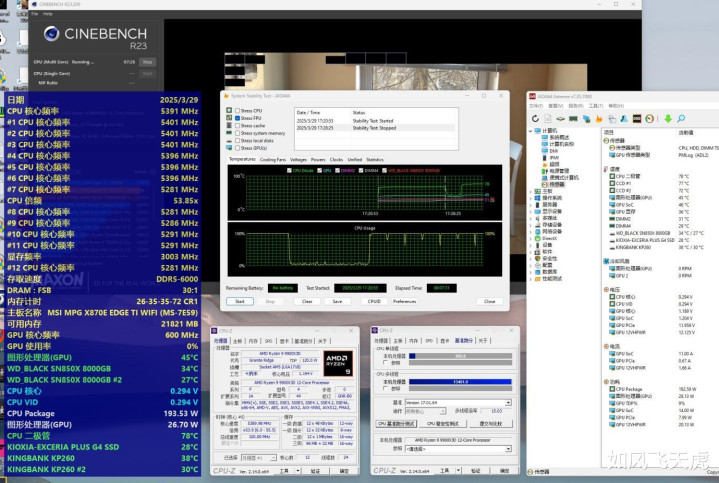Click the AMD Ryzen 9 logo in CPU-Z
Image resolution: width=719 pixels, height=483 pixels.
pyautogui.click(x=338, y=364)
